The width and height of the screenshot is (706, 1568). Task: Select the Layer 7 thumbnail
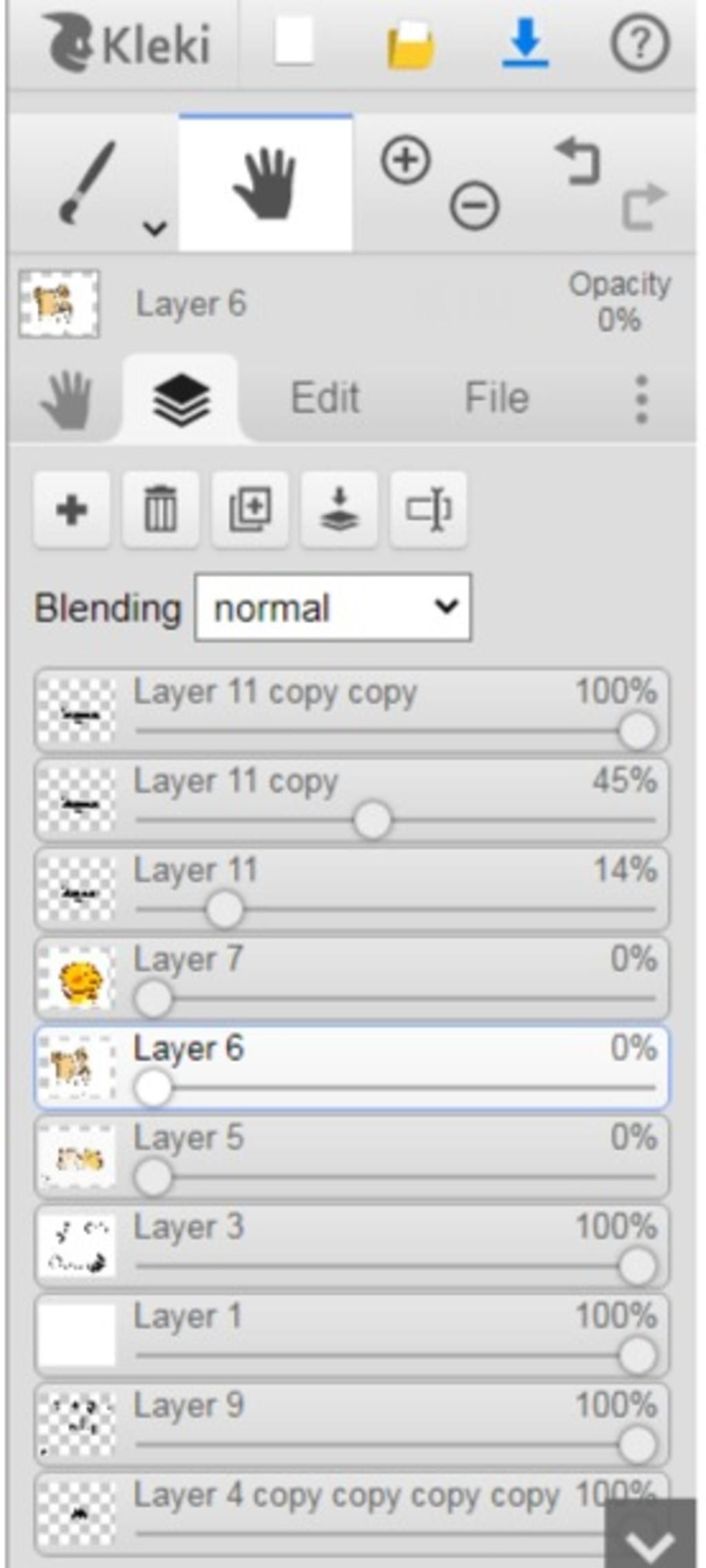coord(77,978)
